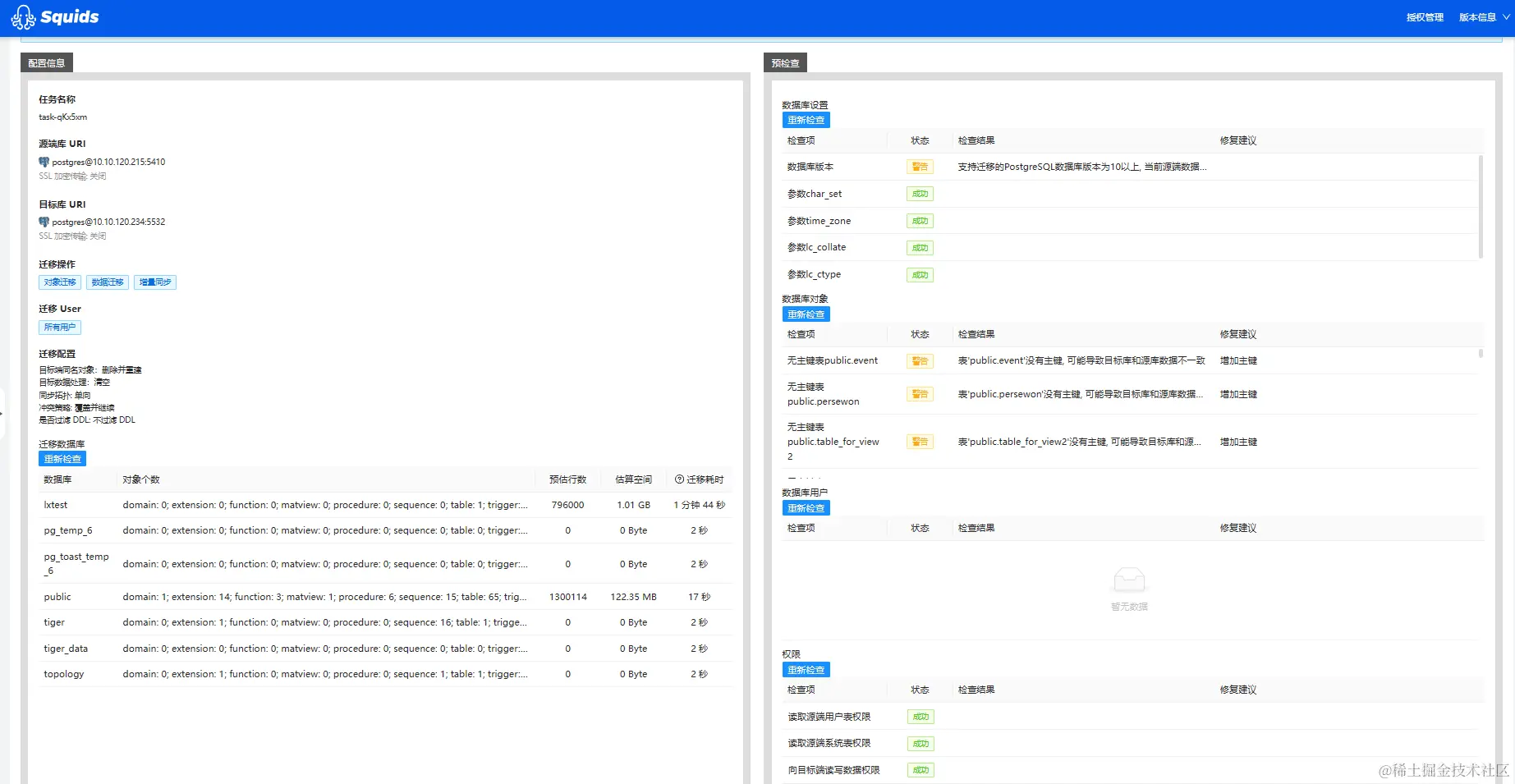Click 增加主键 suggestion for public.persewon
1515x784 pixels.
[x=1238, y=394]
